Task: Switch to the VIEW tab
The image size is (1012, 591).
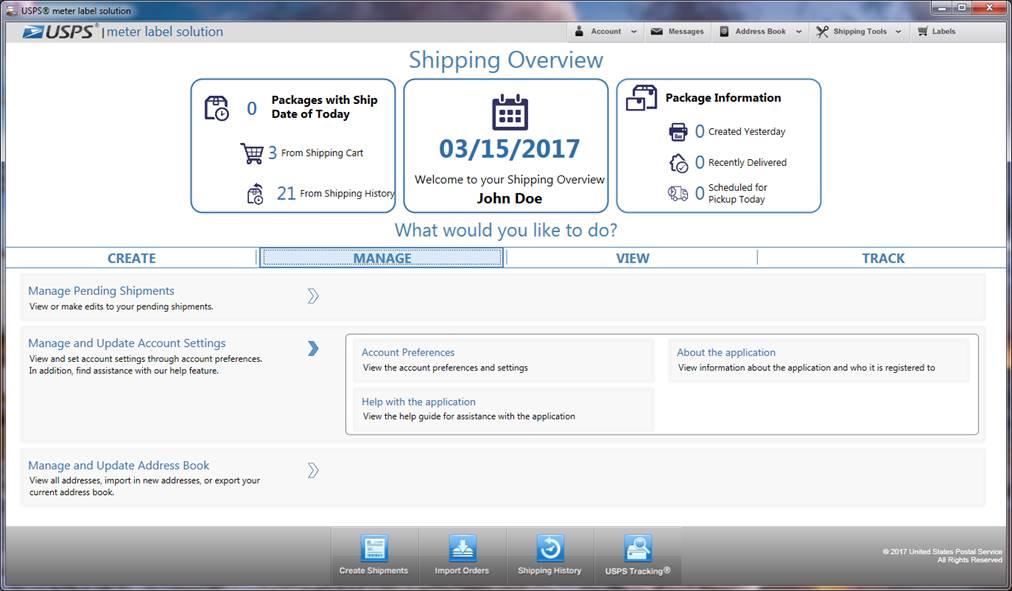Action: [x=632, y=258]
